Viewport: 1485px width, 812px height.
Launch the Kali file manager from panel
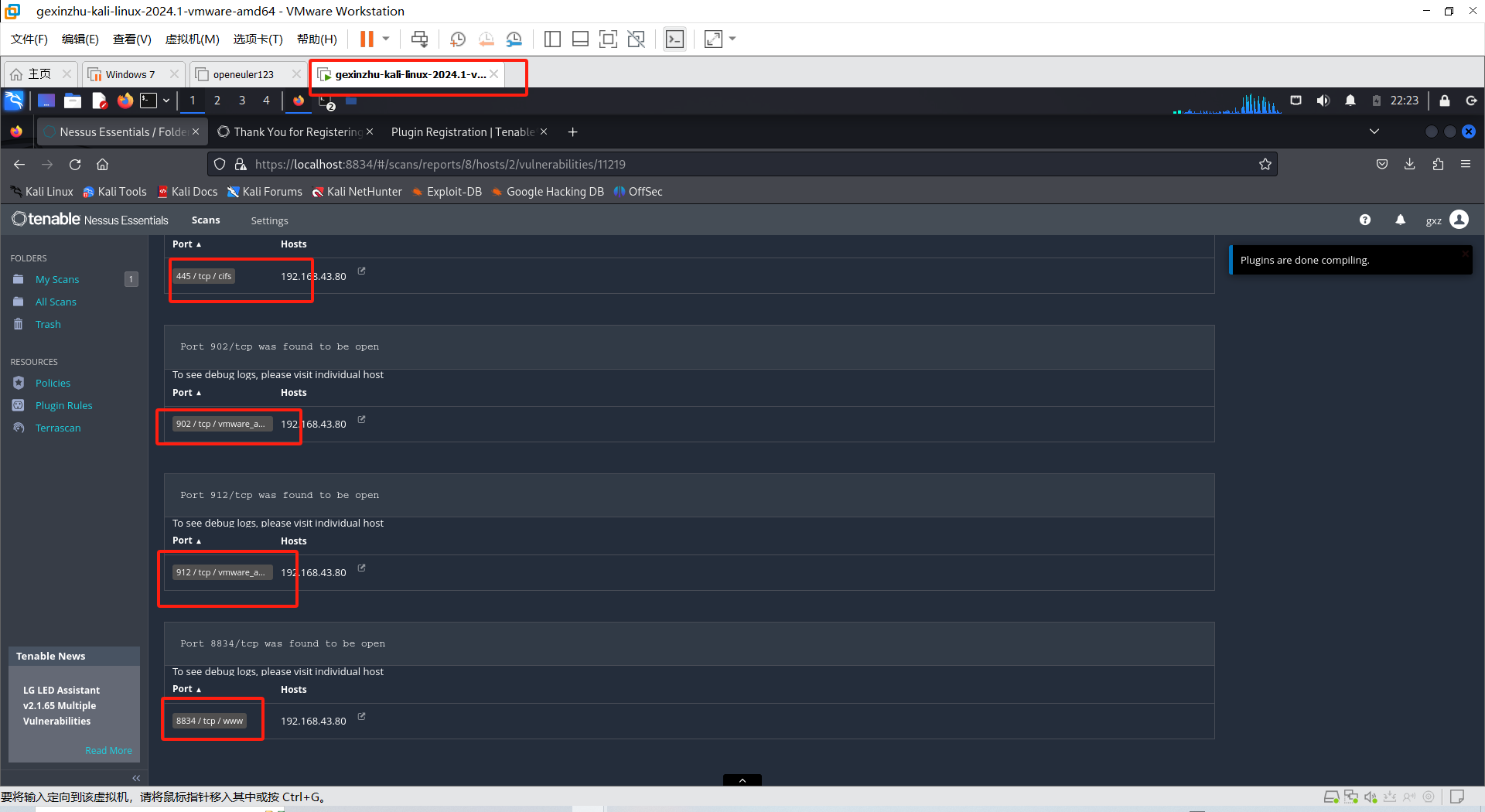[73, 101]
